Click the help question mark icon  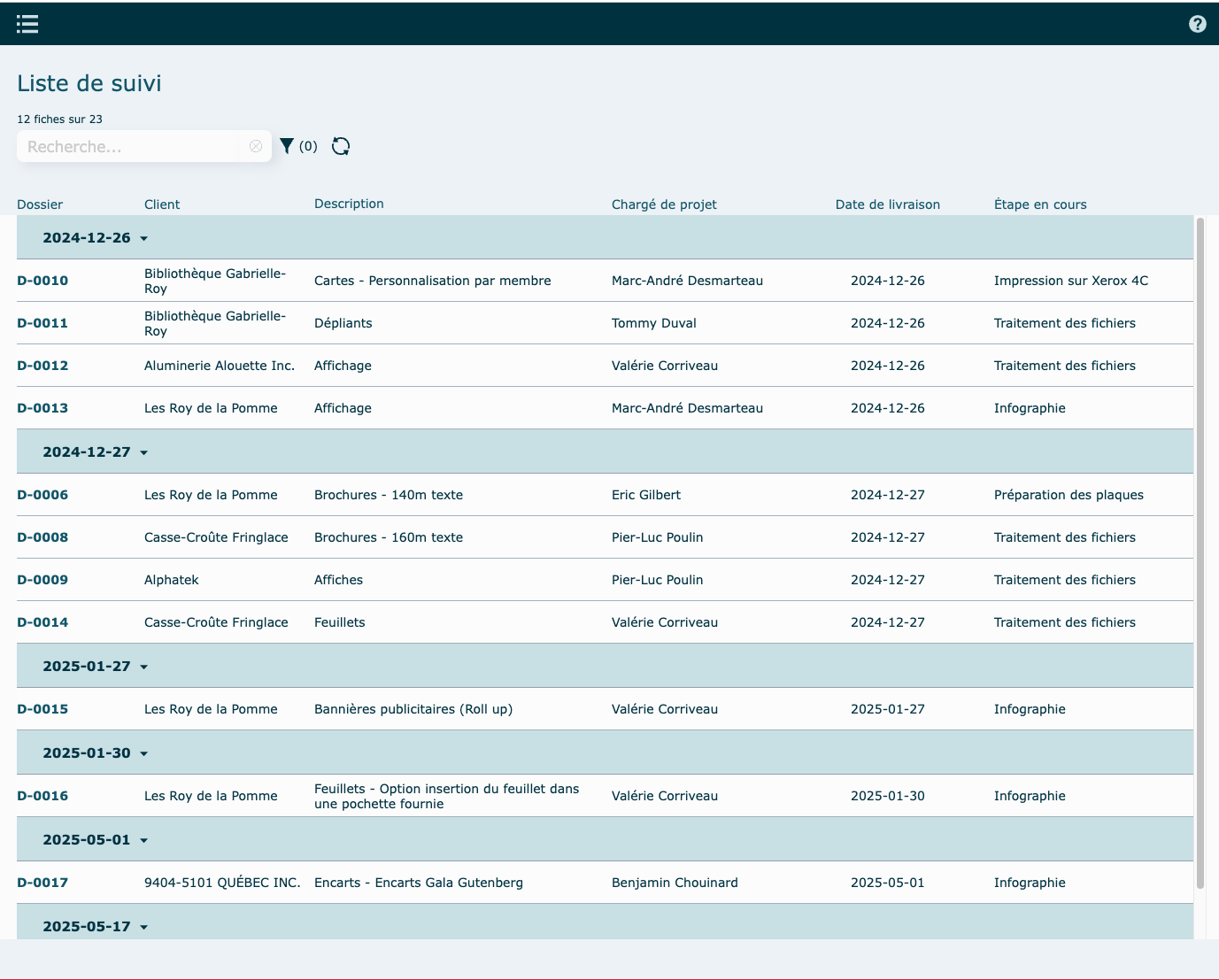[1197, 24]
